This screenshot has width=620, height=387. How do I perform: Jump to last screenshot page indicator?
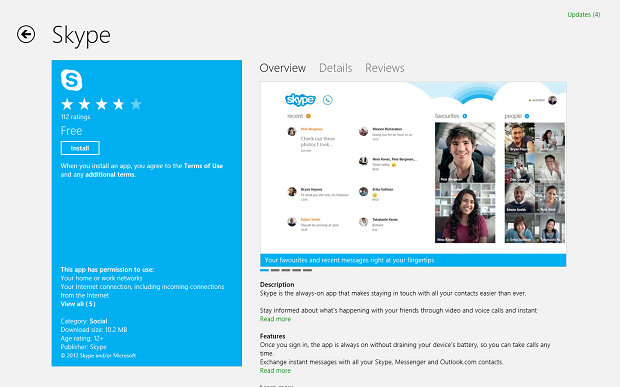[x=307, y=270]
